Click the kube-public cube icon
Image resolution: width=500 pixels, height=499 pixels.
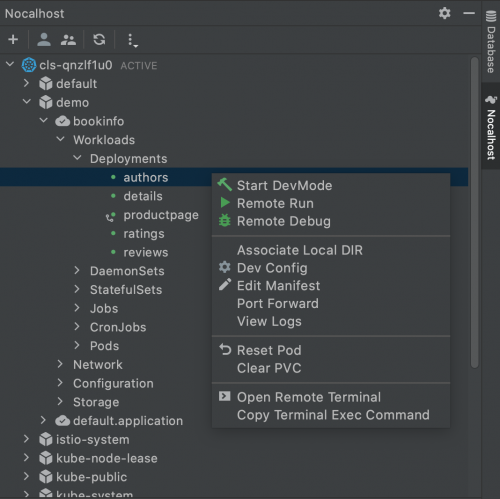click(46, 477)
